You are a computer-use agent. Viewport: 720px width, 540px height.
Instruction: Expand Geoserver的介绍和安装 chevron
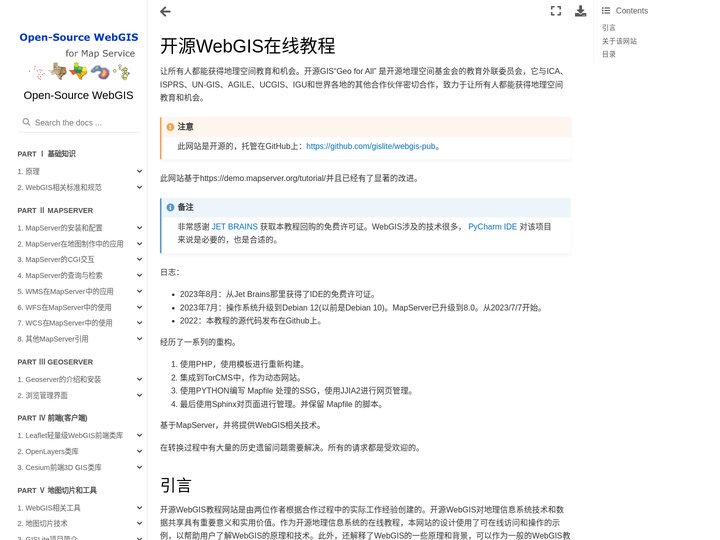pyautogui.click(x=139, y=379)
